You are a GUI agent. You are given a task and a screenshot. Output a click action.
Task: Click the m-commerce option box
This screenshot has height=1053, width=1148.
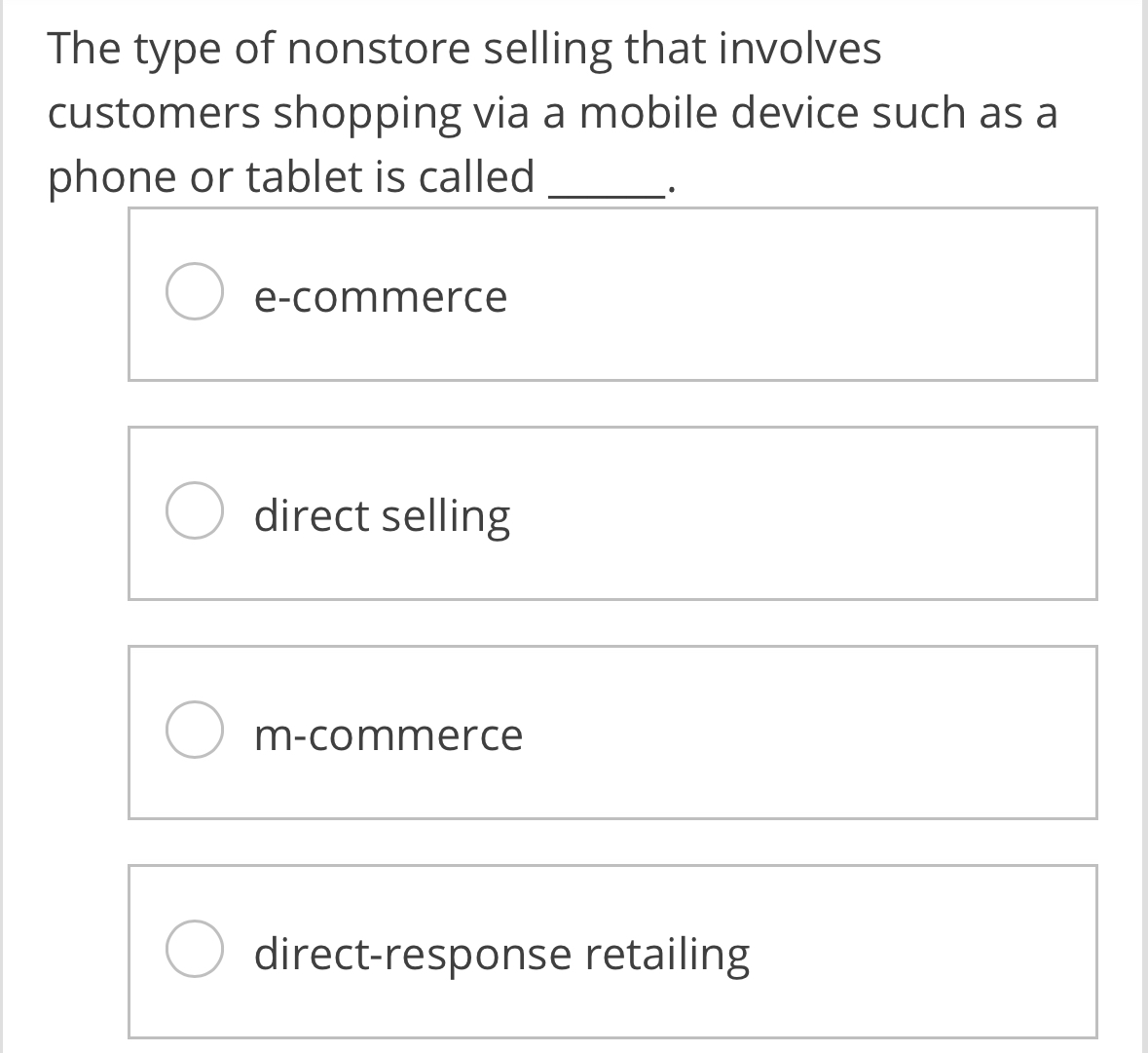(x=613, y=732)
